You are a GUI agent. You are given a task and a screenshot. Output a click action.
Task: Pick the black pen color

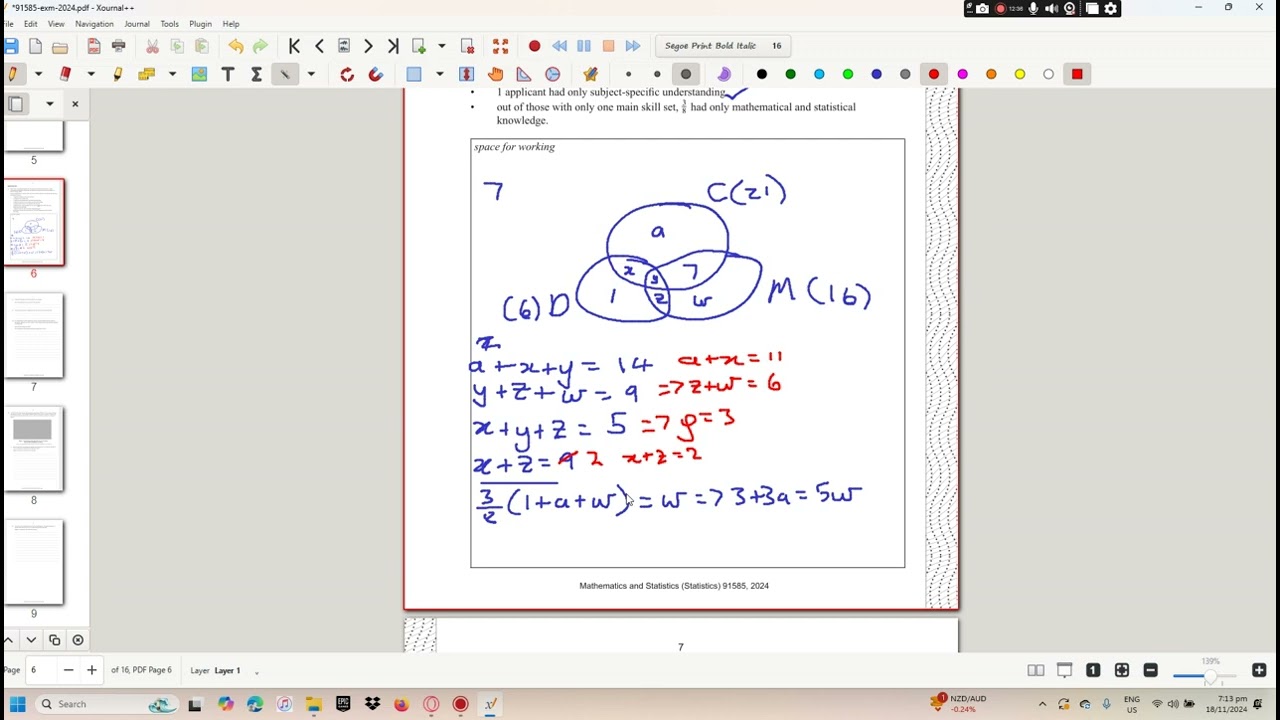pyautogui.click(x=762, y=74)
